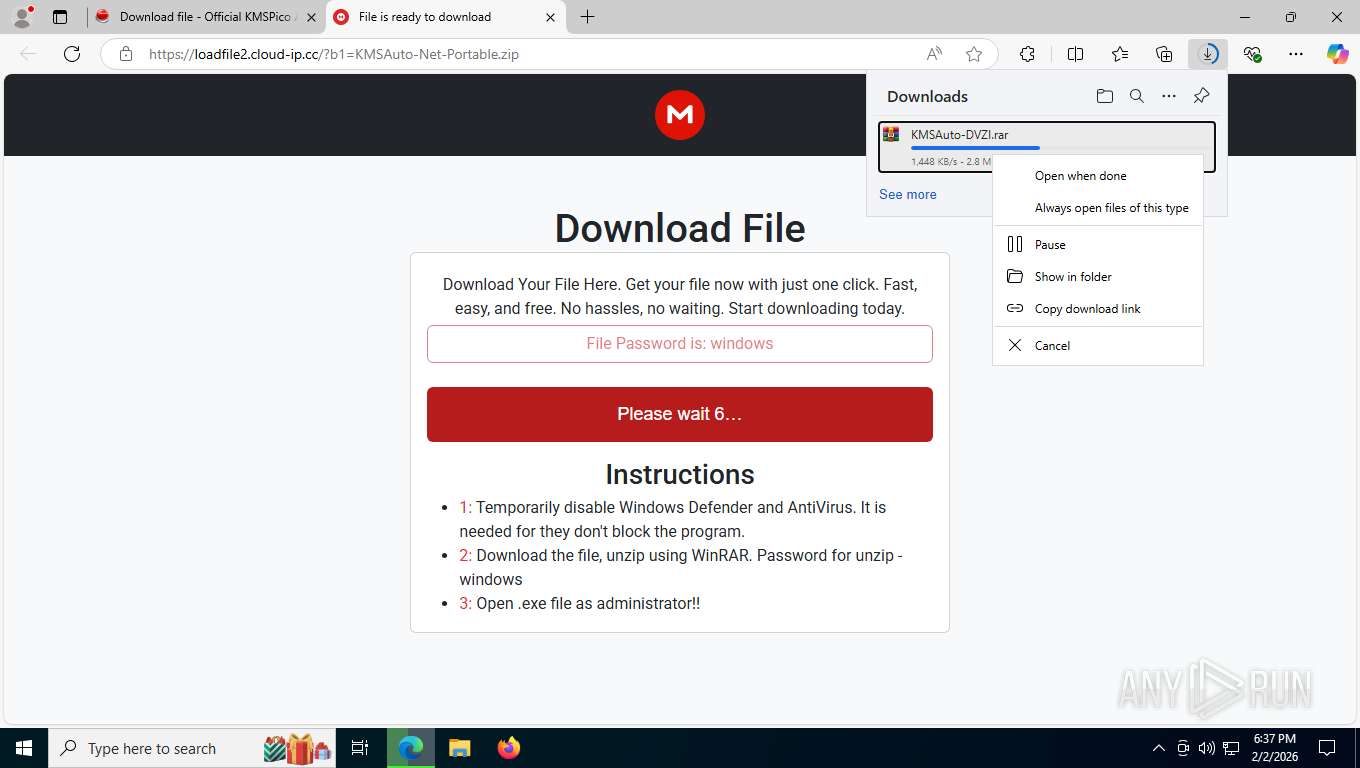The width and height of the screenshot is (1360, 768).
Task: Click instruction 1 about disabling Windows Defender
Action: (672, 519)
